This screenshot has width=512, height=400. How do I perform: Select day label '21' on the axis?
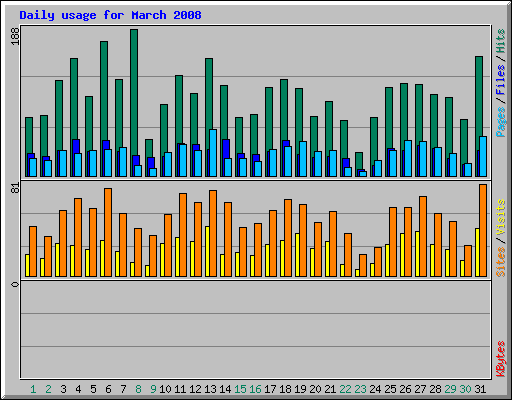tap(330, 389)
